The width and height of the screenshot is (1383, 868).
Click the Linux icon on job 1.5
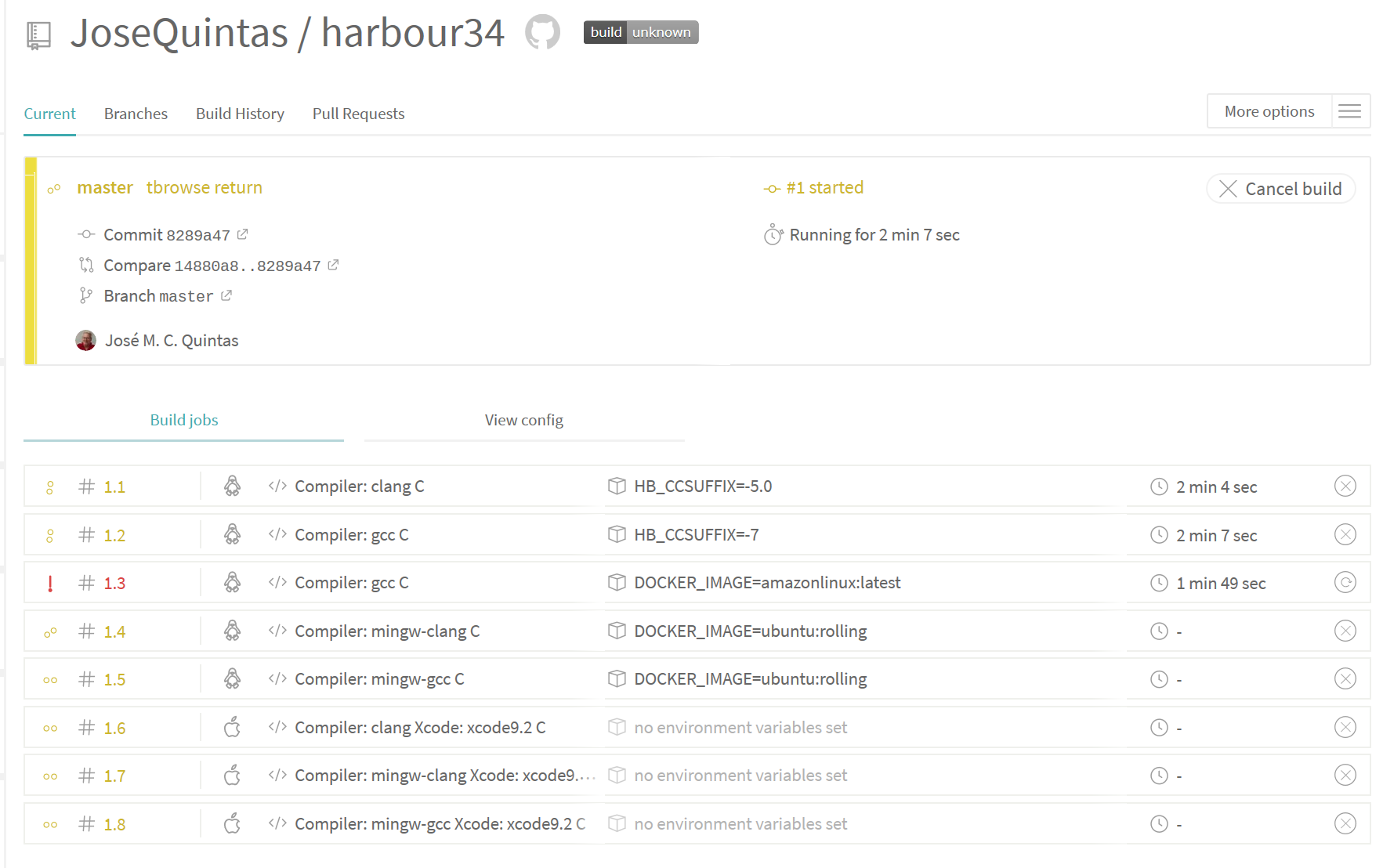pyautogui.click(x=232, y=679)
